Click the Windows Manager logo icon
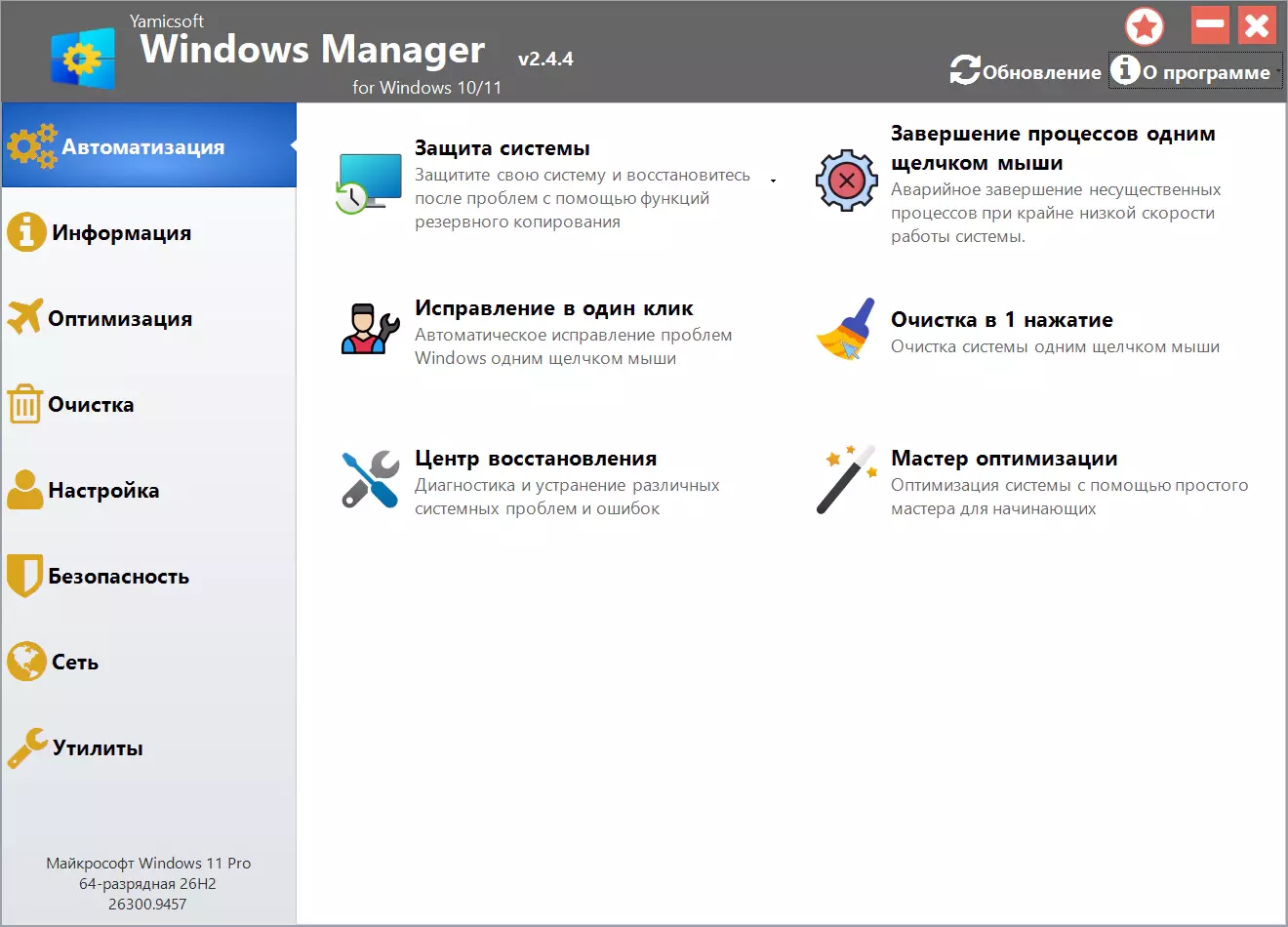 [83, 58]
